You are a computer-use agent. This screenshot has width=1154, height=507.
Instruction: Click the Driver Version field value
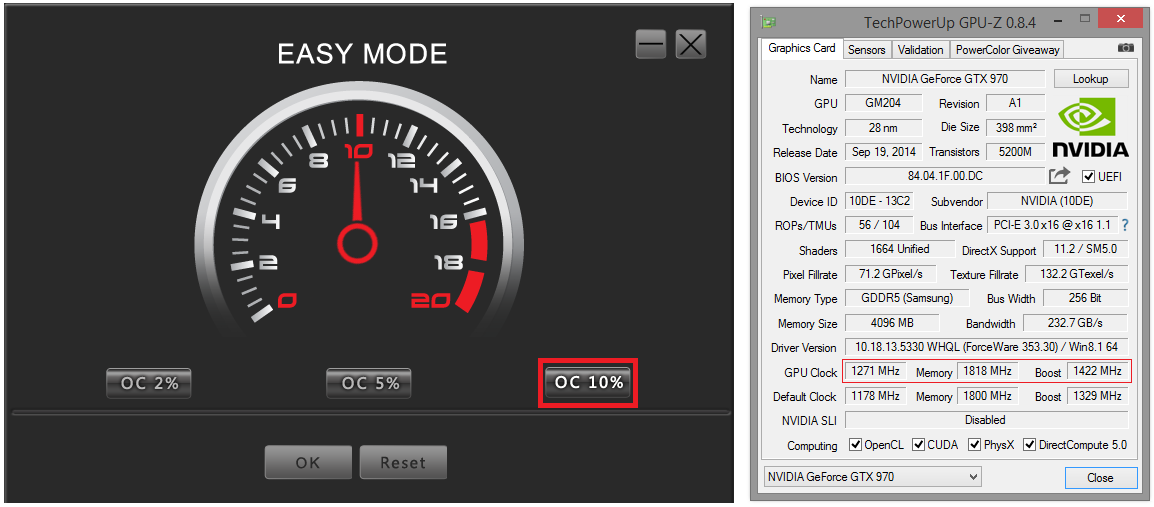(986, 347)
